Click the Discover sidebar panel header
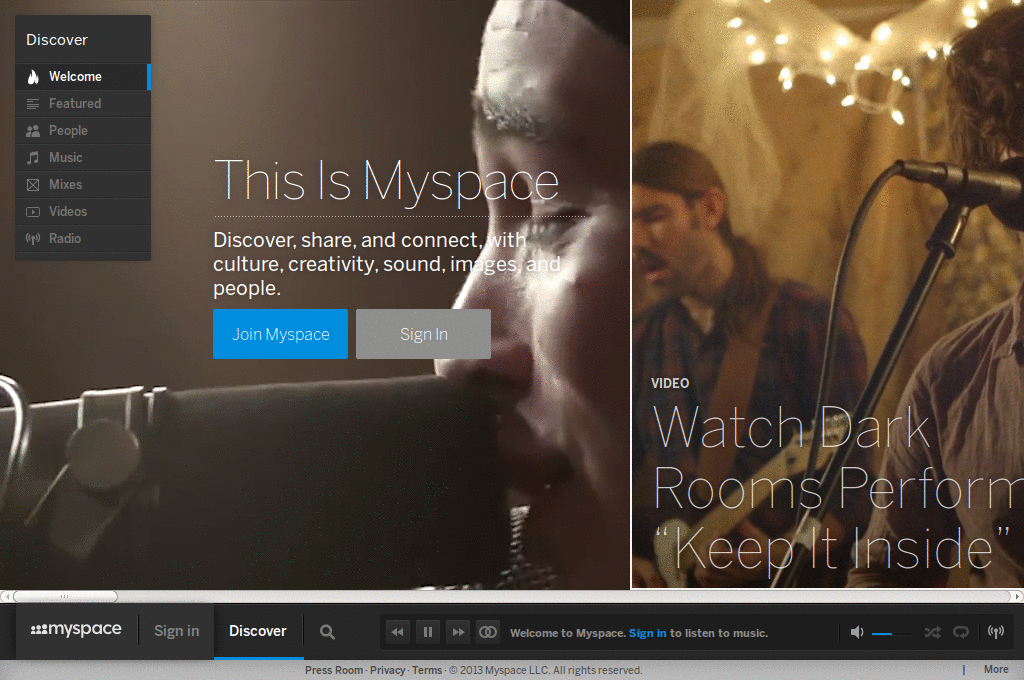1024x680 pixels. pyautogui.click(x=83, y=40)
